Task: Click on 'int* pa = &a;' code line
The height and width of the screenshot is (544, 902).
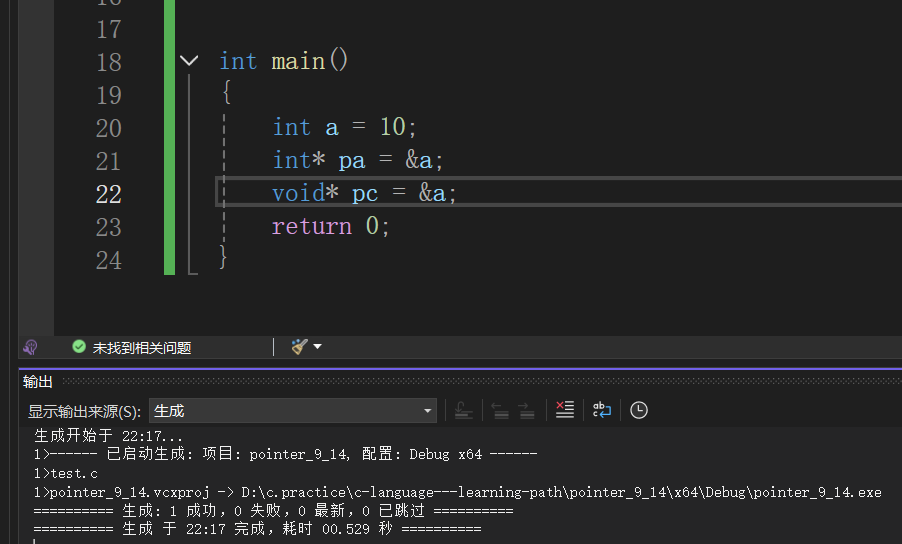Action: pyautogui.click(x=358, y=160)
